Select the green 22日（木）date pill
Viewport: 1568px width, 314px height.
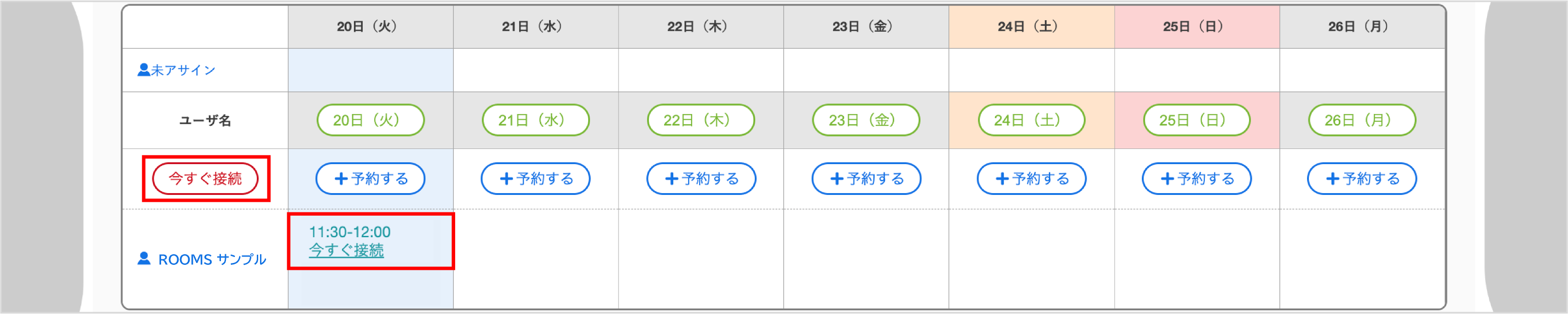tap(700, 120)
